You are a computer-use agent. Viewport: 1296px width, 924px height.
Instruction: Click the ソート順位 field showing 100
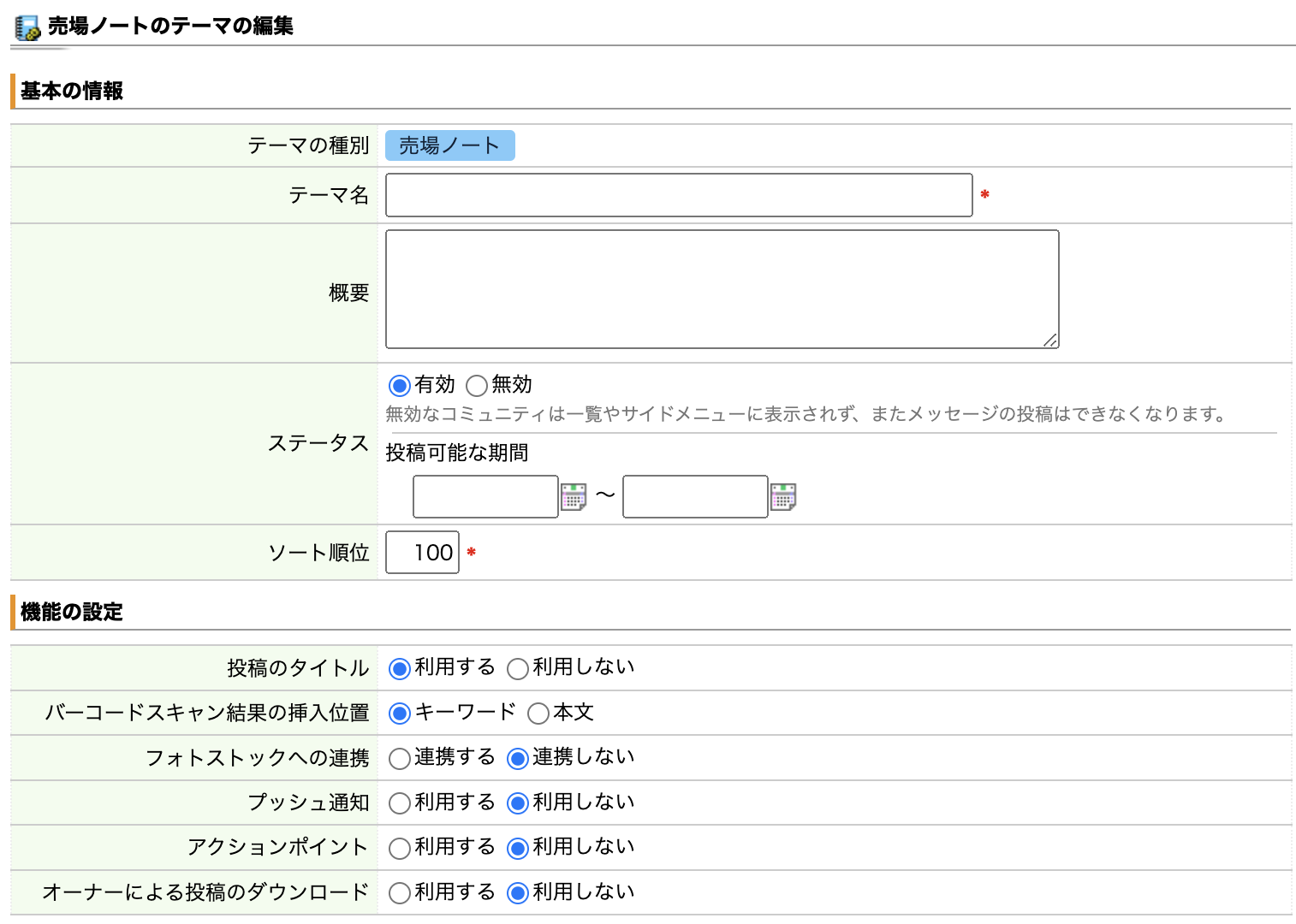point(422,553)
